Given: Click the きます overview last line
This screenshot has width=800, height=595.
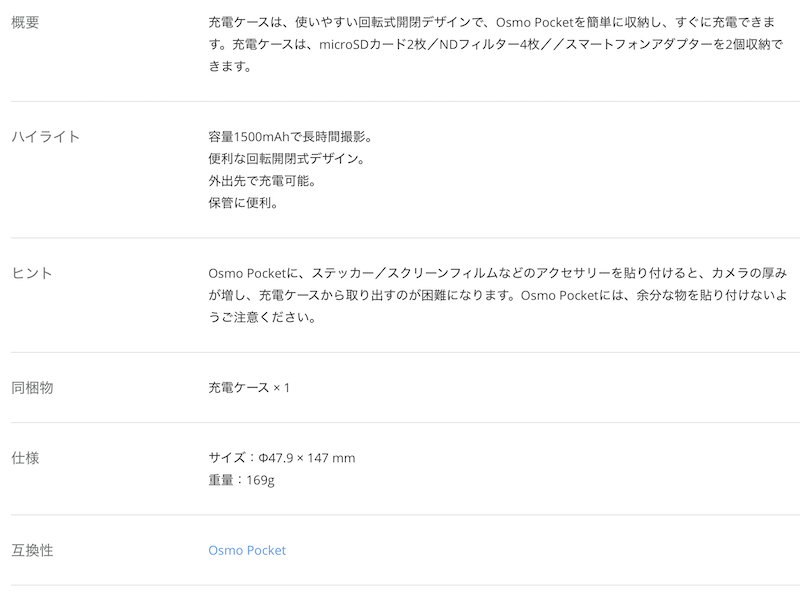Looking at the screenshot, I should [x=230, y=66].
